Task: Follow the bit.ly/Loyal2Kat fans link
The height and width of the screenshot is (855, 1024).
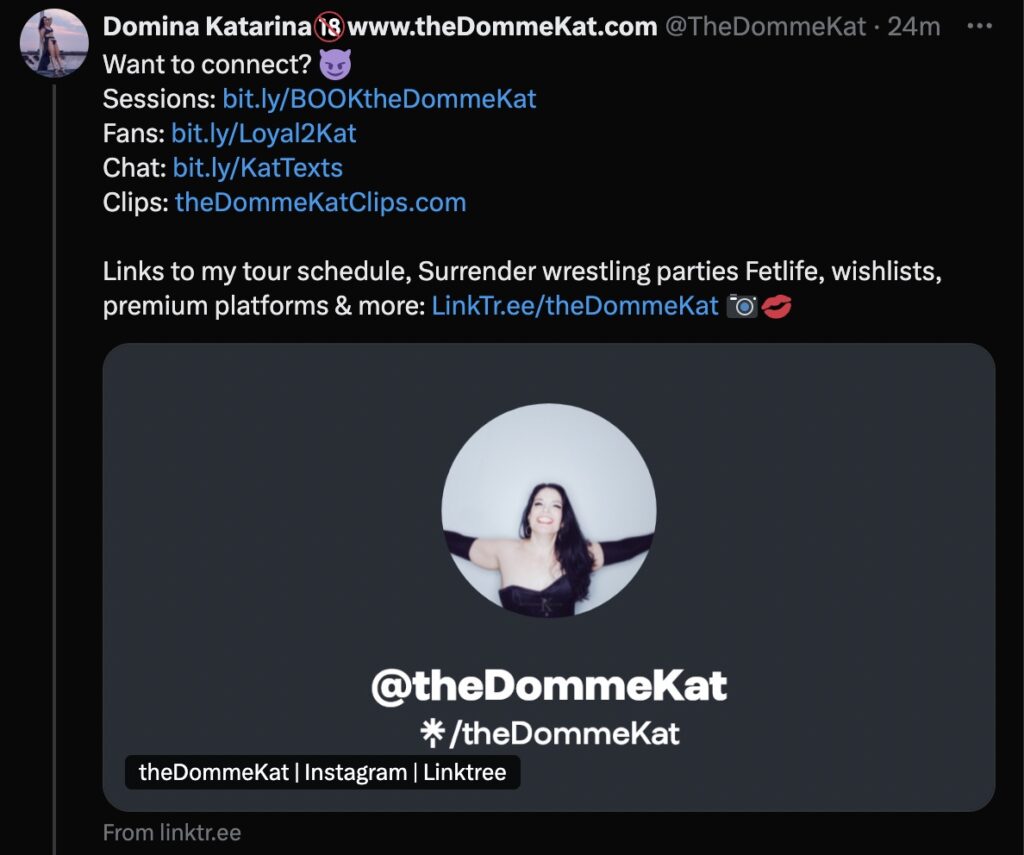Action: coord(264,133)
